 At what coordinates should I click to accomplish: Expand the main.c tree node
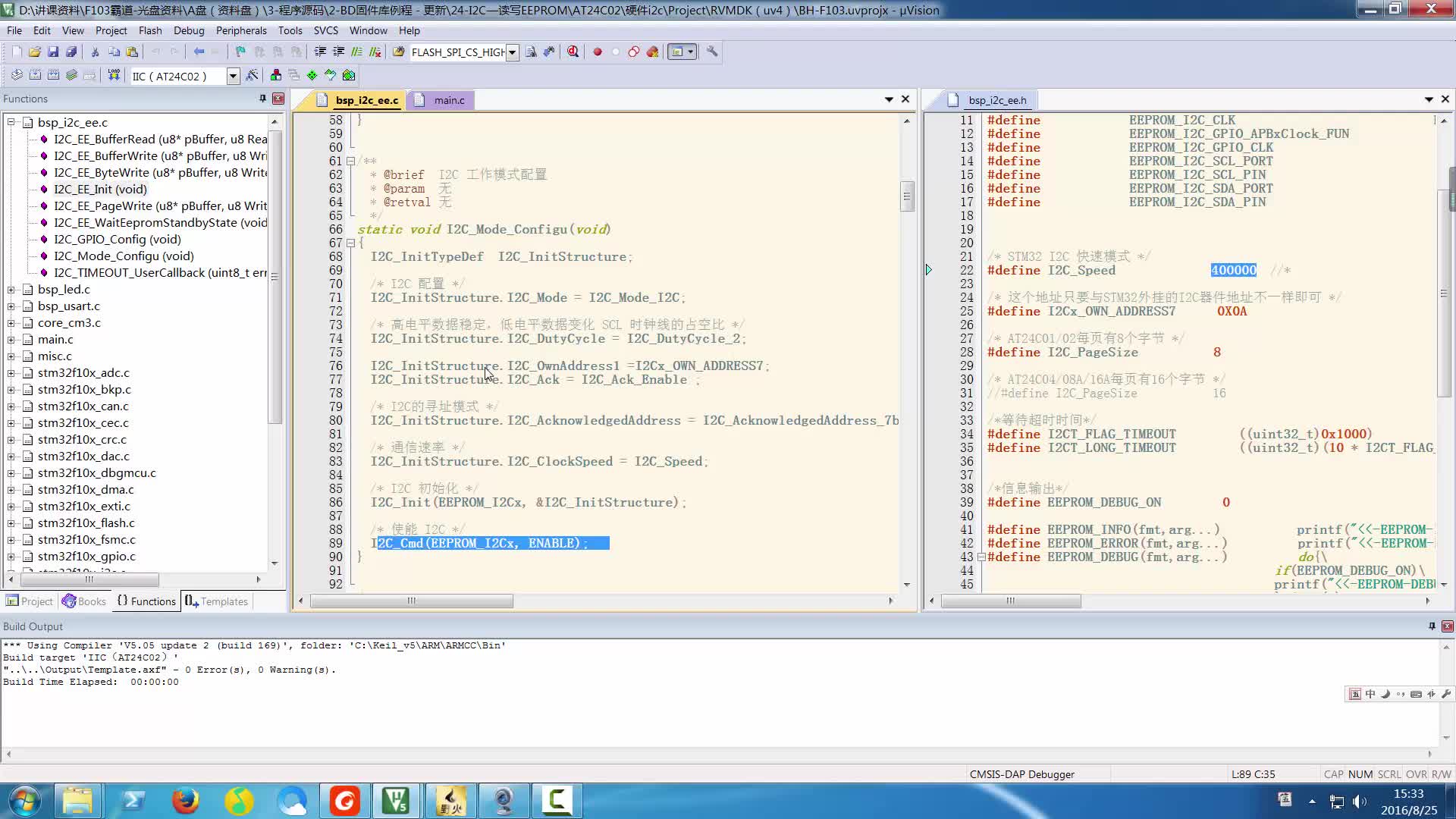pyautogui.click(x=11, y=339)
